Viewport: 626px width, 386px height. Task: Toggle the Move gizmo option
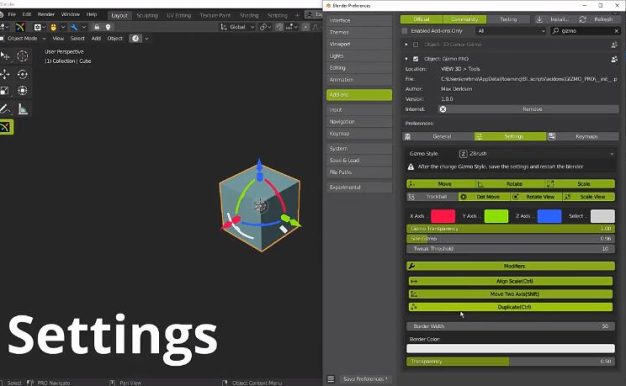point(442,184)
